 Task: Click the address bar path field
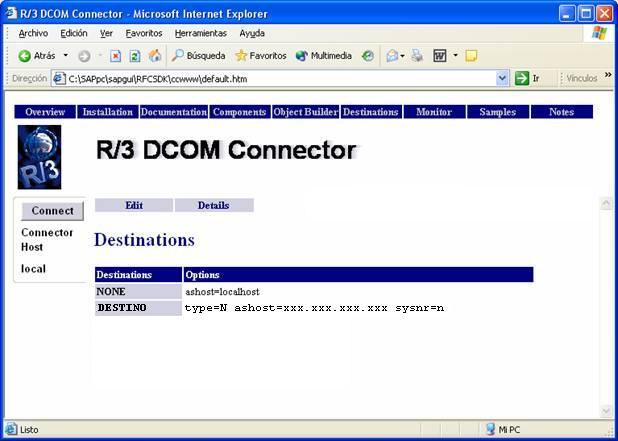point(280,79)
